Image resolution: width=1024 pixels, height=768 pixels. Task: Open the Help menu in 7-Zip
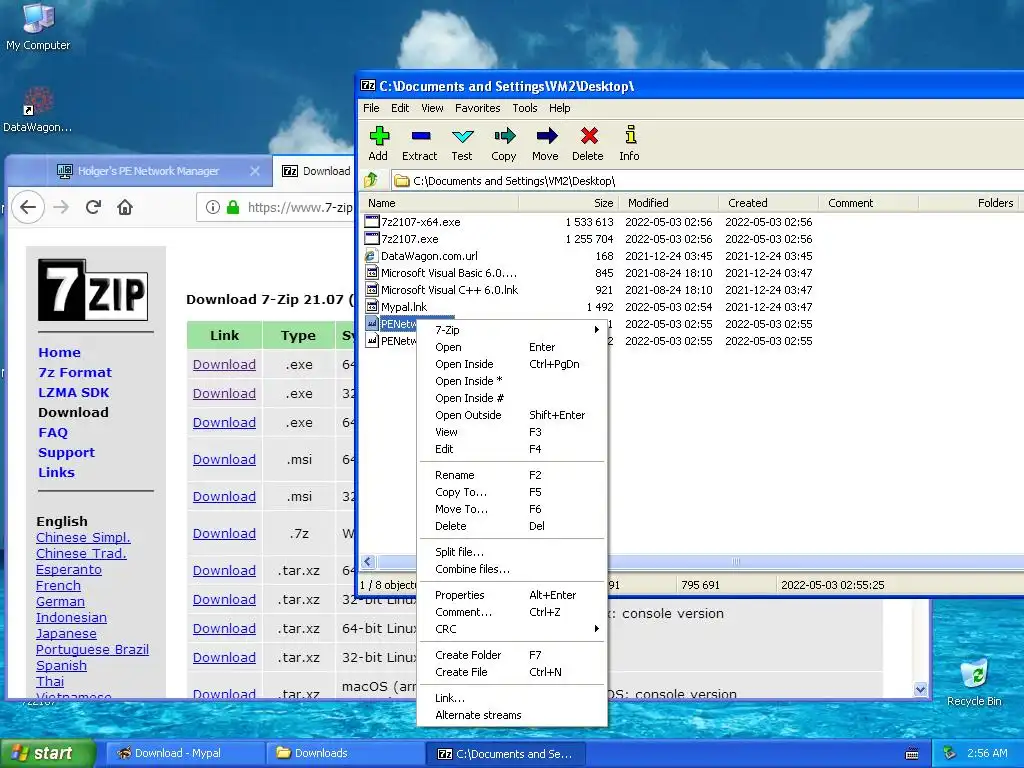click(559, 108)
